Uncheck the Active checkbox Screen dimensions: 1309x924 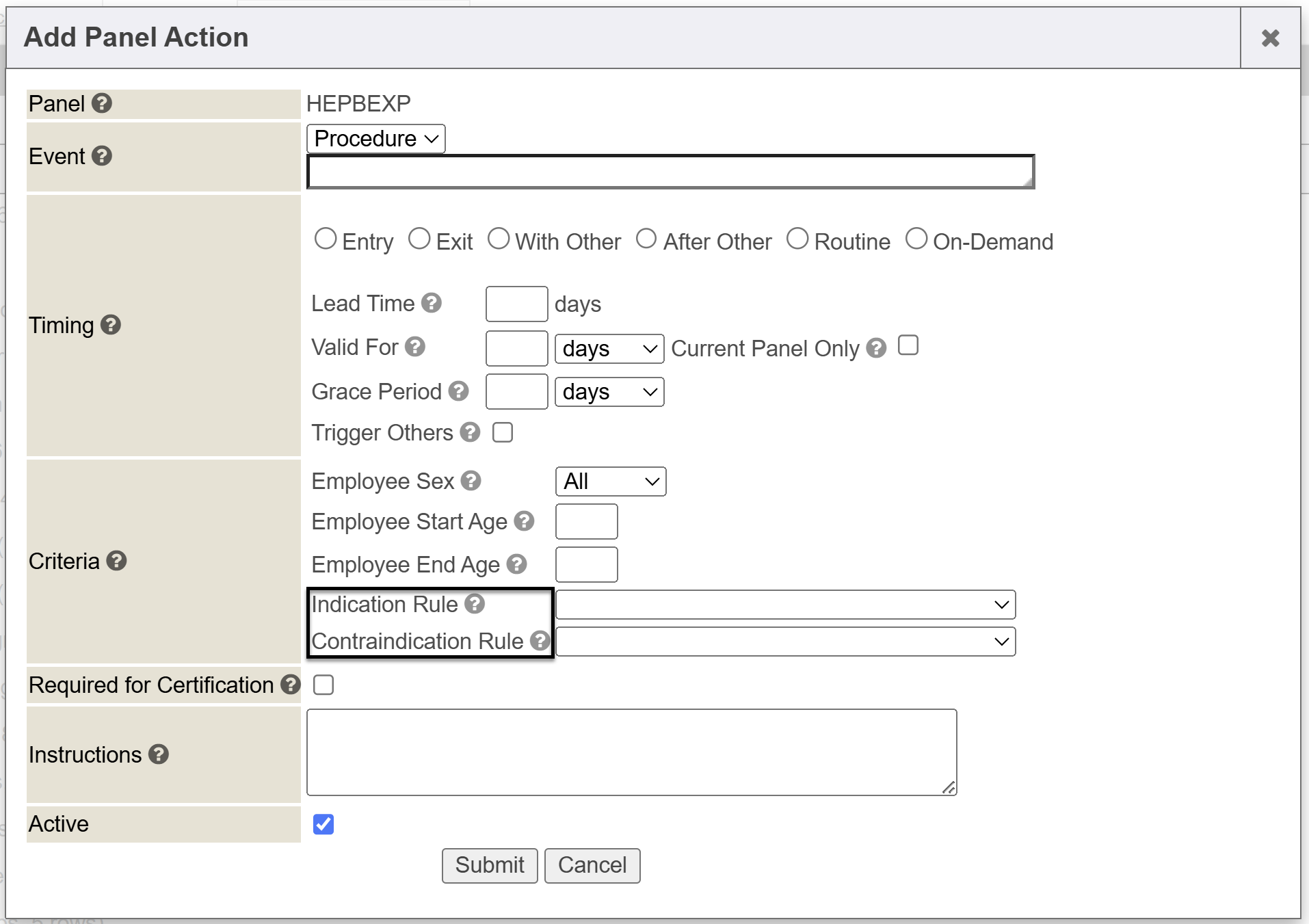[323, 824]
